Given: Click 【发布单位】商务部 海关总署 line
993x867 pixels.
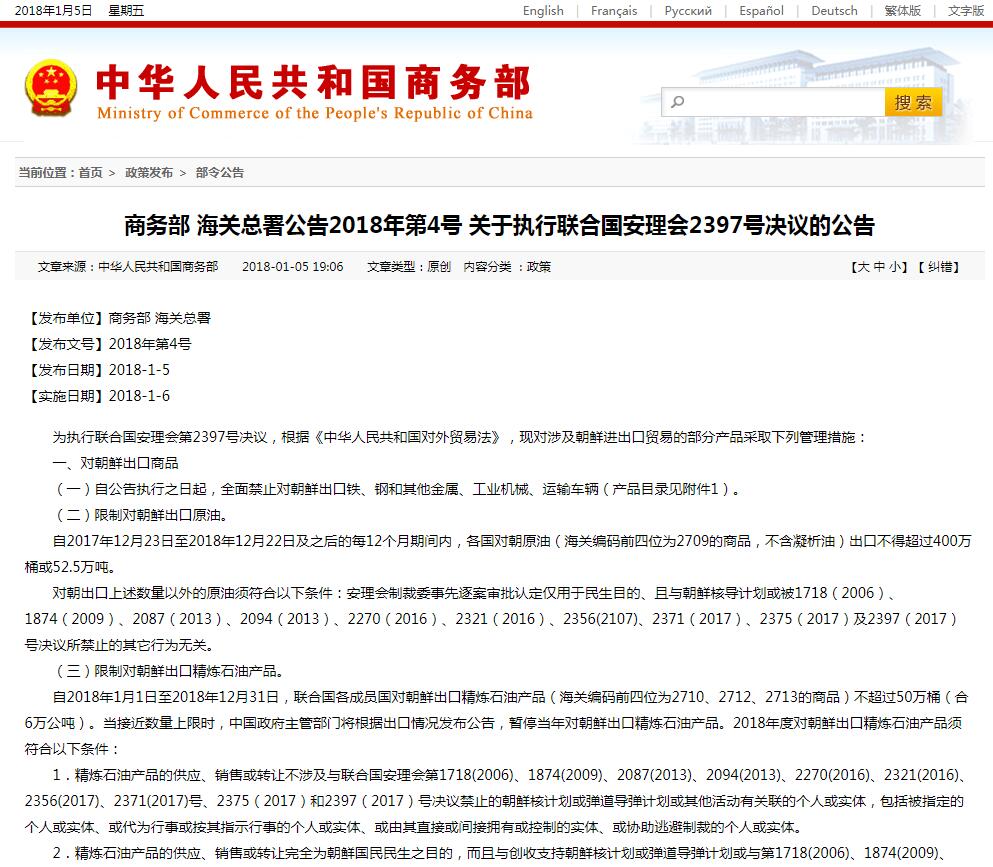Looking at the screenshot, I should point(117,318).
